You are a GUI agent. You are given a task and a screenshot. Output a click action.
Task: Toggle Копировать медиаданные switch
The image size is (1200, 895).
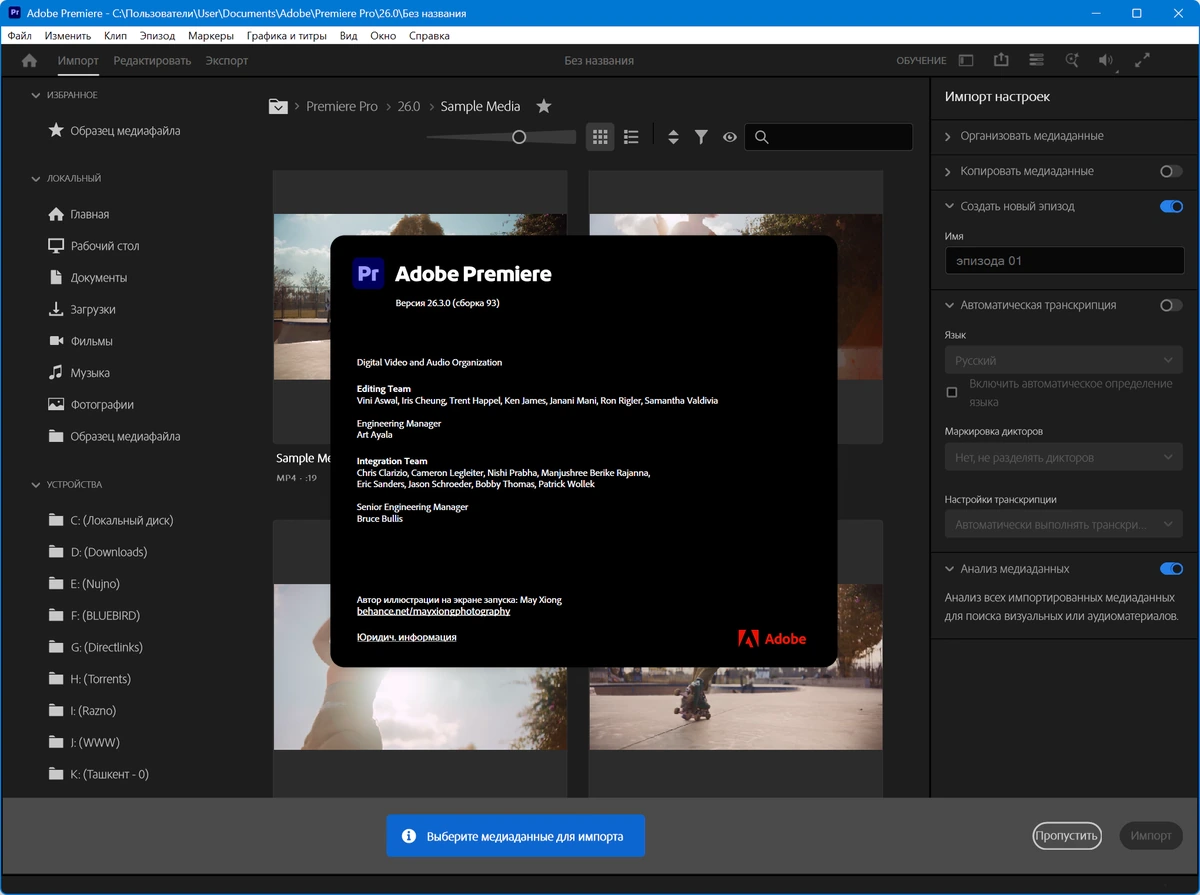coord(1171,171)
